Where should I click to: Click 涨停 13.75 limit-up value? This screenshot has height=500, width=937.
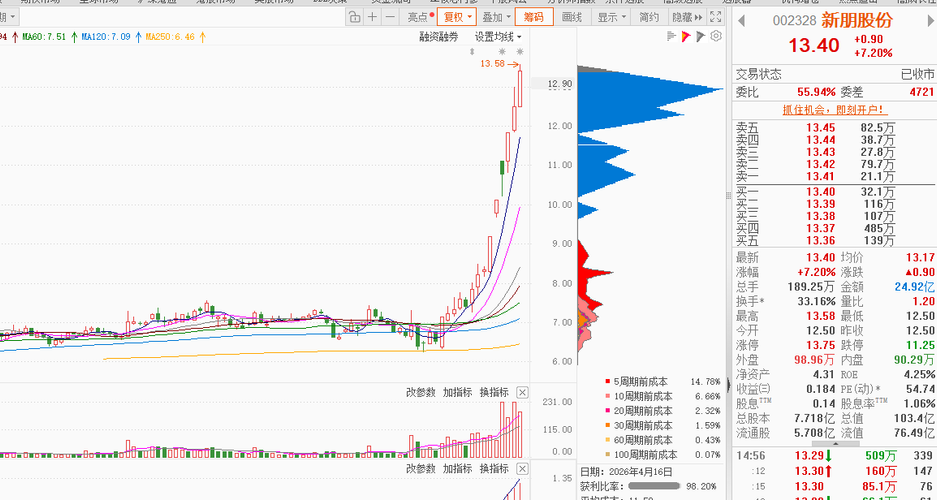[x=820, y=345]
